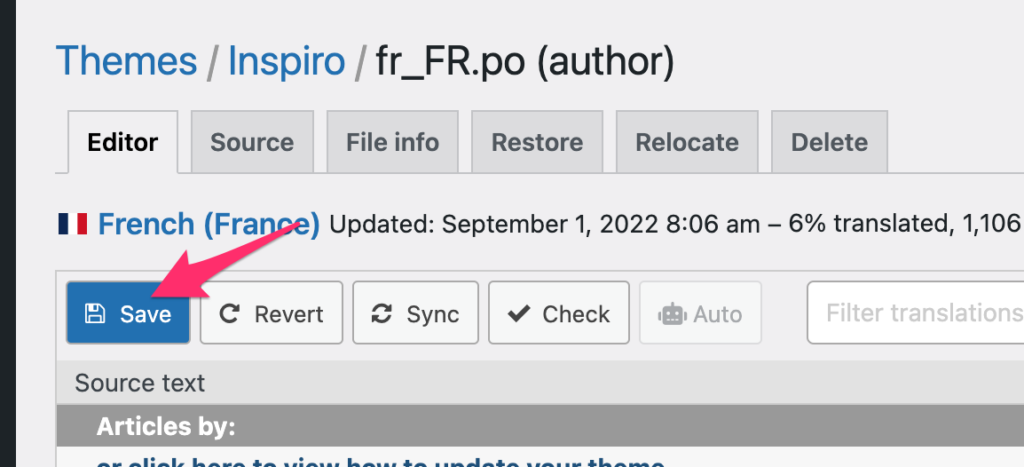The image size is (1024, 467).
Task: Sync translations with source
Action: coord(415,313)
